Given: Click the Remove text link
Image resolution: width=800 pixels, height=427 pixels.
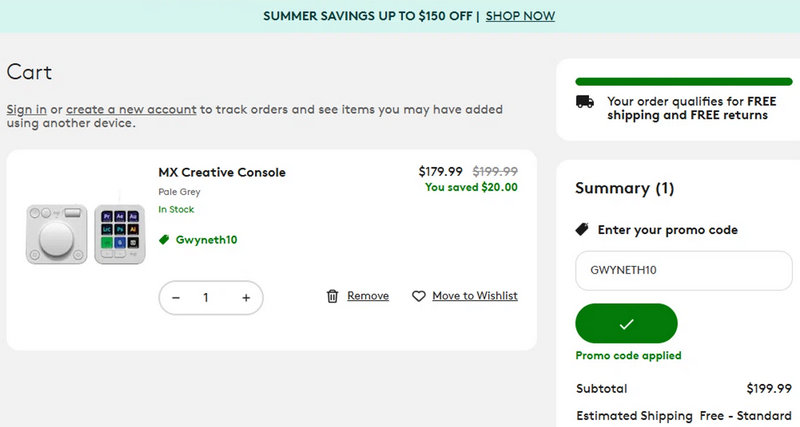Looking at the screenshot, I should 368,296.
